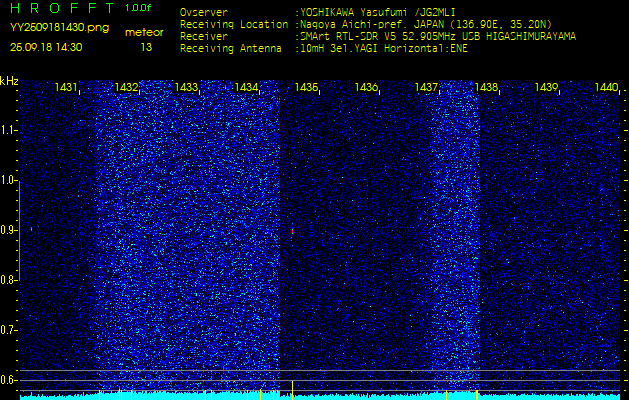This screenshot has height=400, width=629.
Task: Click the kHz axis unit label
Action: pos(9,81)
